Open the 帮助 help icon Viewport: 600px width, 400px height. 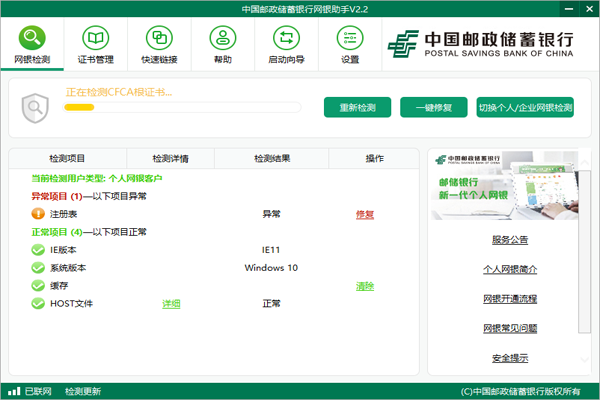click(222, 38)
